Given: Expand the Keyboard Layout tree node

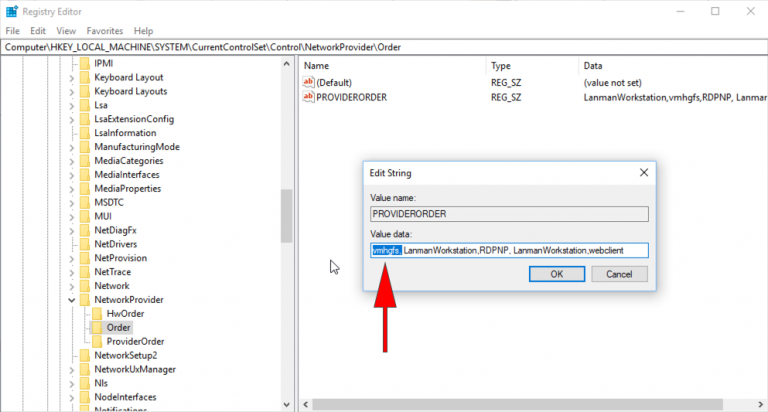Looking at the screenshot, I should click(x=72, y=77).
